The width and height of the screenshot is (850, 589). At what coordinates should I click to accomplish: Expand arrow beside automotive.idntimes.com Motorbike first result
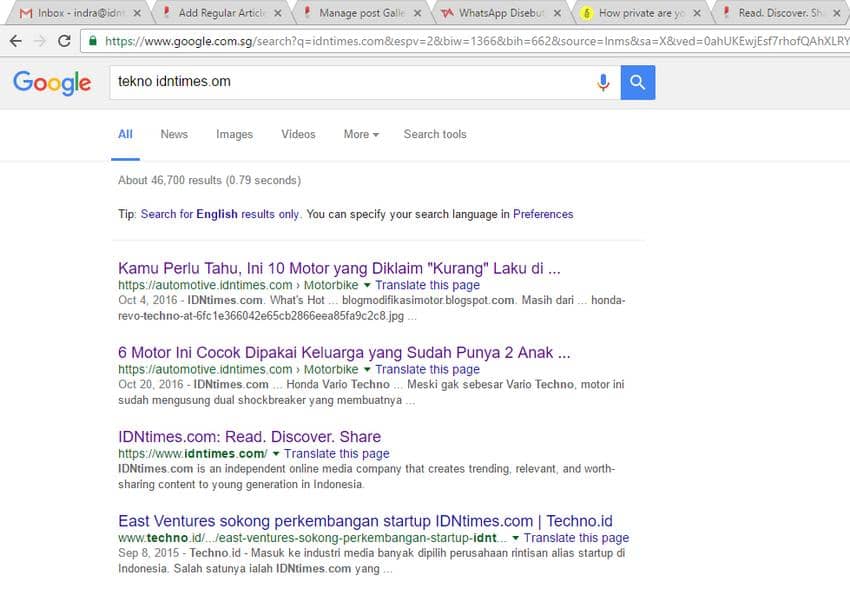point(367,286)
